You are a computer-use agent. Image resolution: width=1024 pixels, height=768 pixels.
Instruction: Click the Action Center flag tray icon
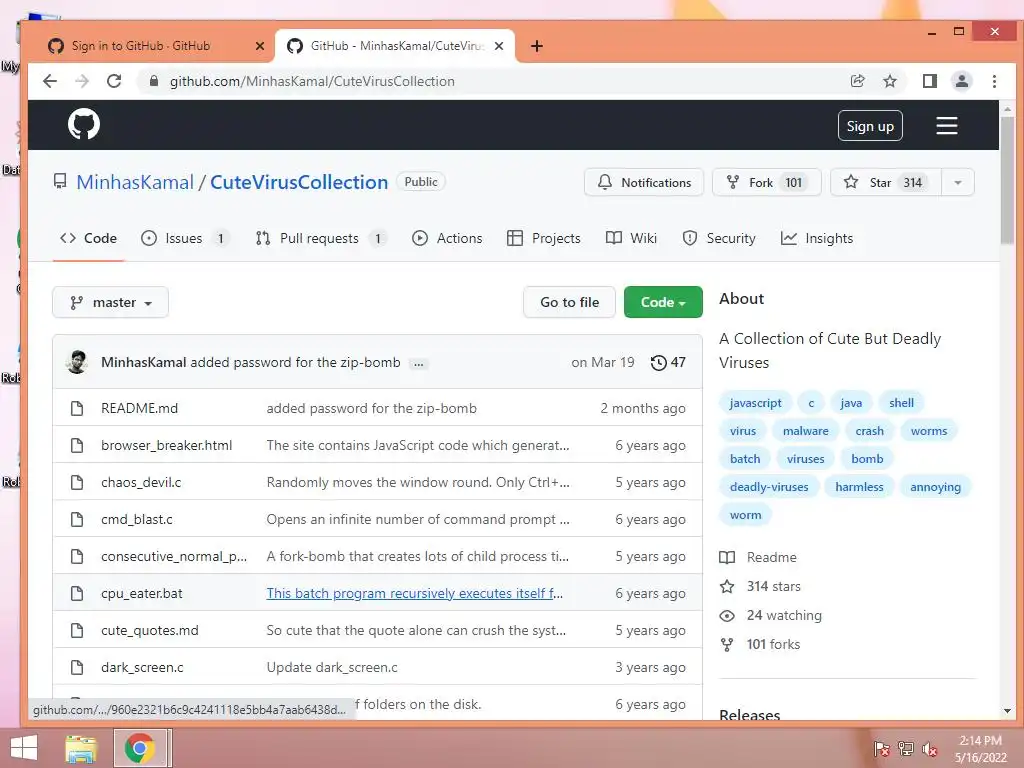[x=881, y=748]
